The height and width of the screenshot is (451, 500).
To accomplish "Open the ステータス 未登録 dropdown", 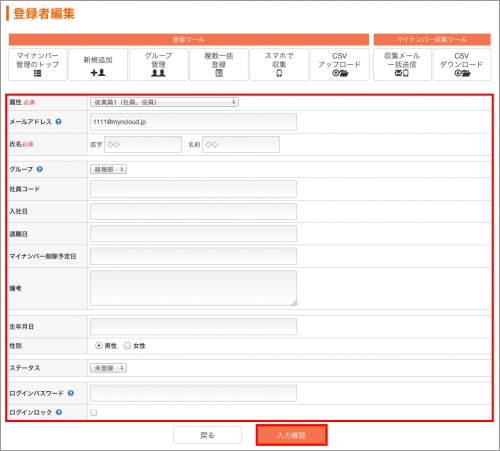I will (x=108, y=368).
